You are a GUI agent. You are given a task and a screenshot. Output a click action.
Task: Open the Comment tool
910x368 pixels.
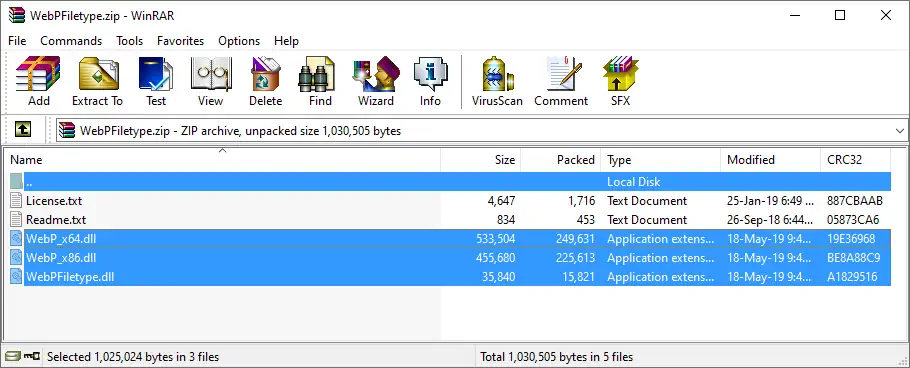tap(561, 82)
